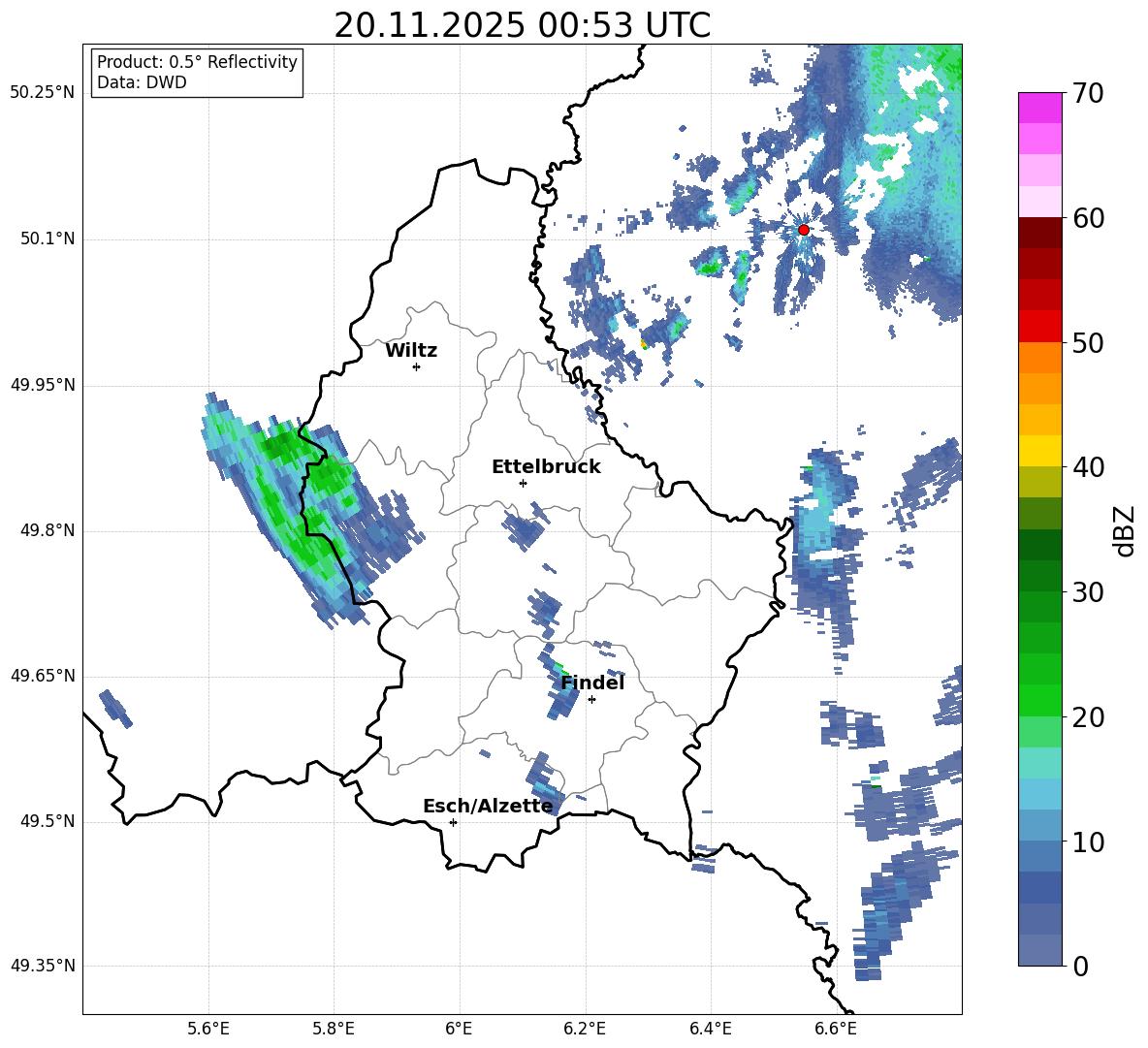The width and height of the screenshot is (1148, 1048).
Task: Click the Esch/Alzette city label
Action: [x=488, y=807]
